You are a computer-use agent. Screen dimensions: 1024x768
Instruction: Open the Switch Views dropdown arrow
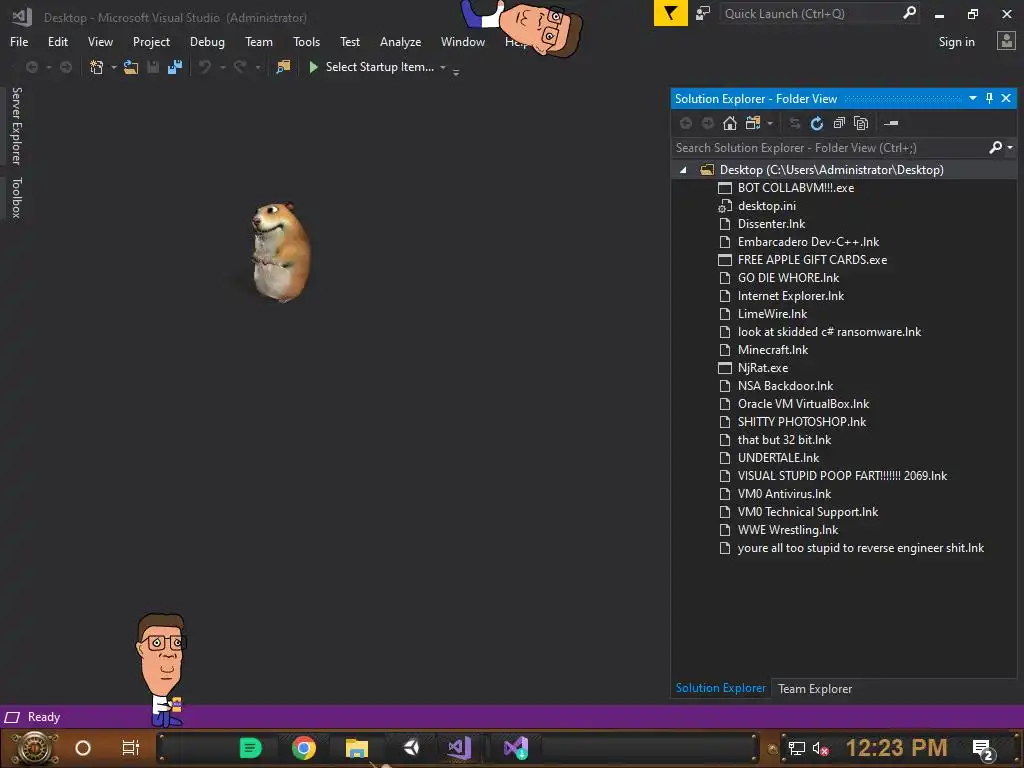click(770, 123)
